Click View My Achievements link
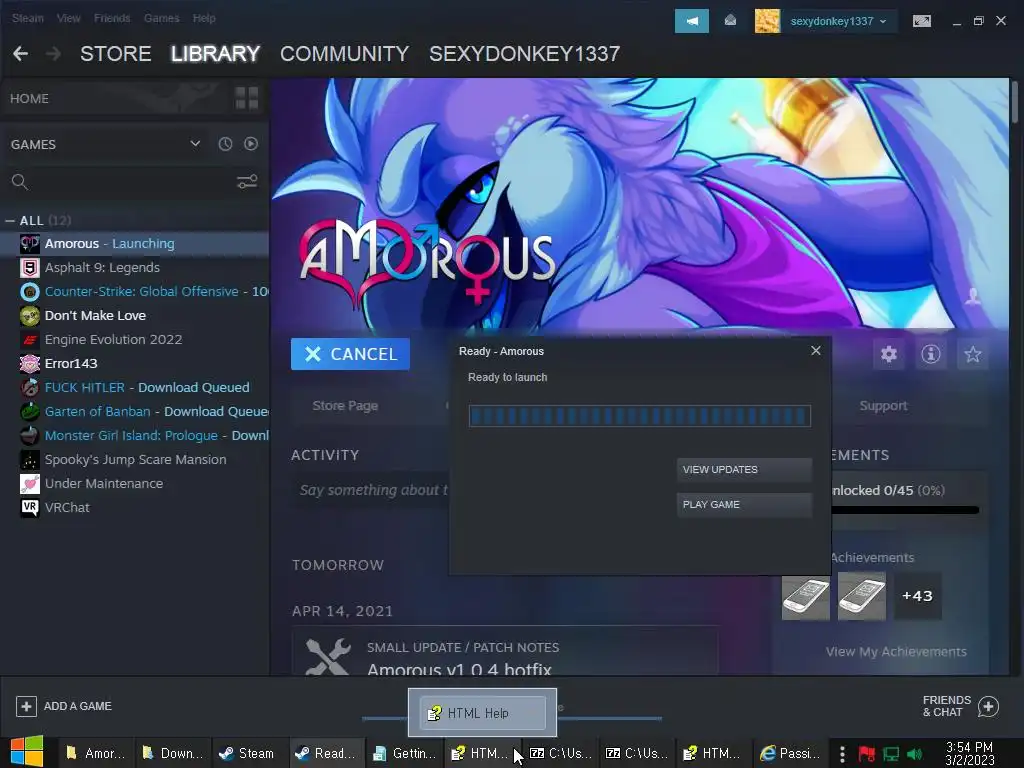 (896, 652)
